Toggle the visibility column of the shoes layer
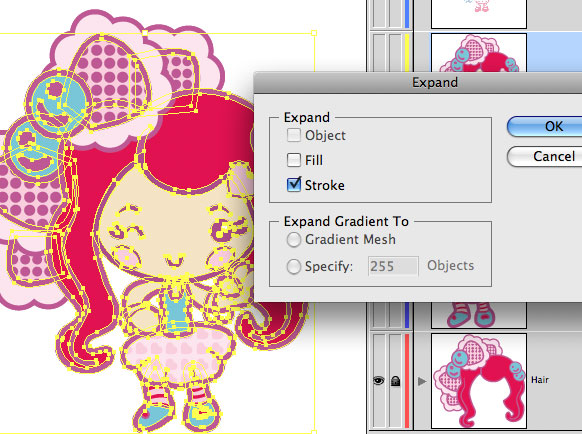582x434 pixels. pos(379,315)
